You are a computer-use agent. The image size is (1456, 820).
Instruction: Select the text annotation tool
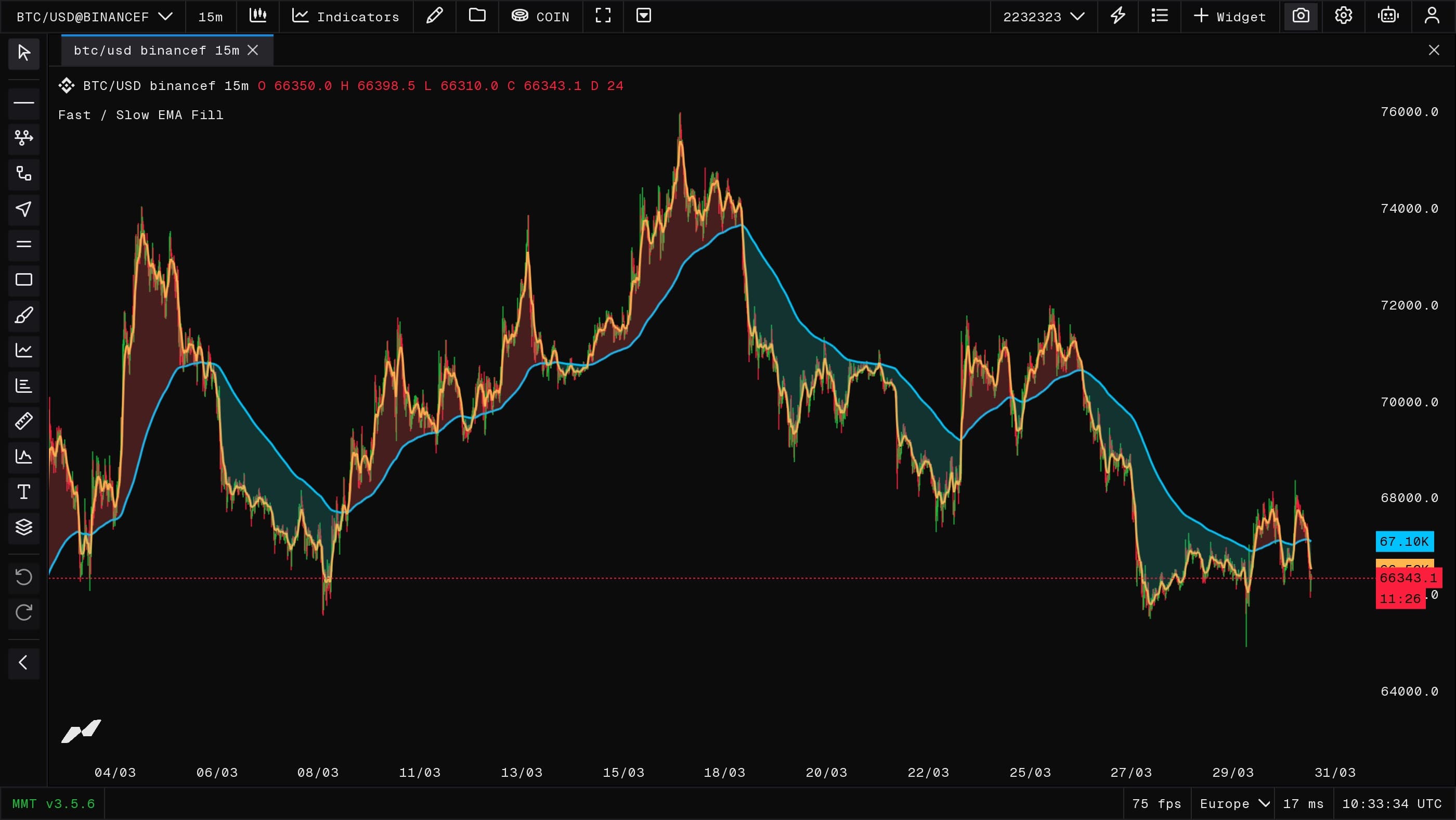(x=24, y=492)
